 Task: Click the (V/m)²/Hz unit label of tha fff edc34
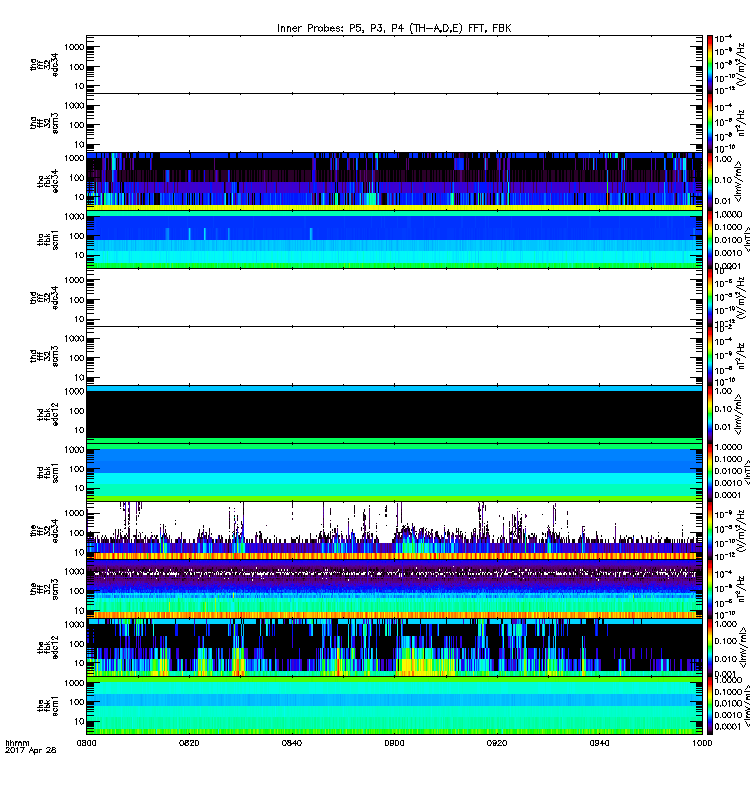pos(741,65)
